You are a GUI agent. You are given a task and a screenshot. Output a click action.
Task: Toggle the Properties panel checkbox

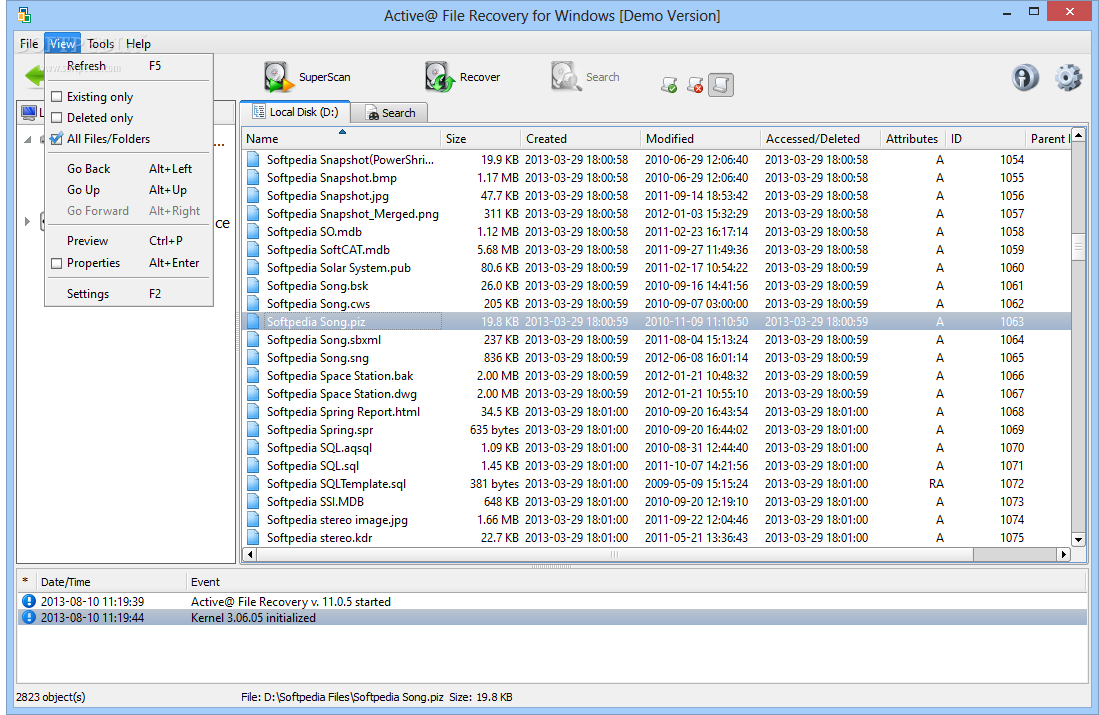57,264
